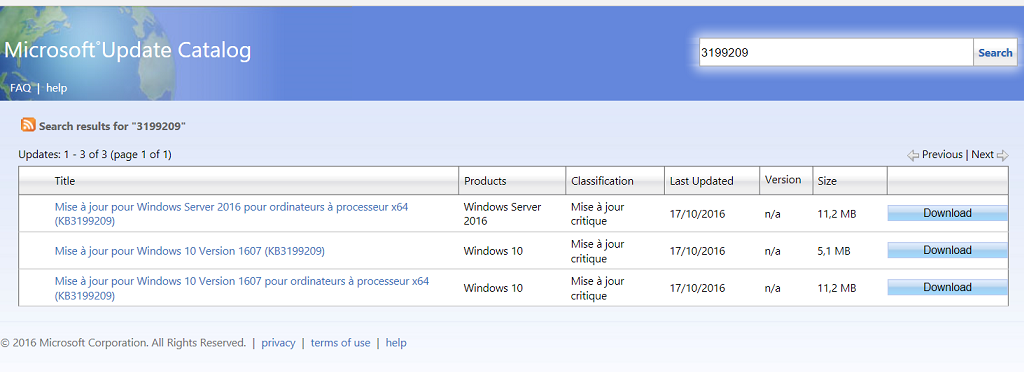Click the RSS feed icon

tap(28, 125)
